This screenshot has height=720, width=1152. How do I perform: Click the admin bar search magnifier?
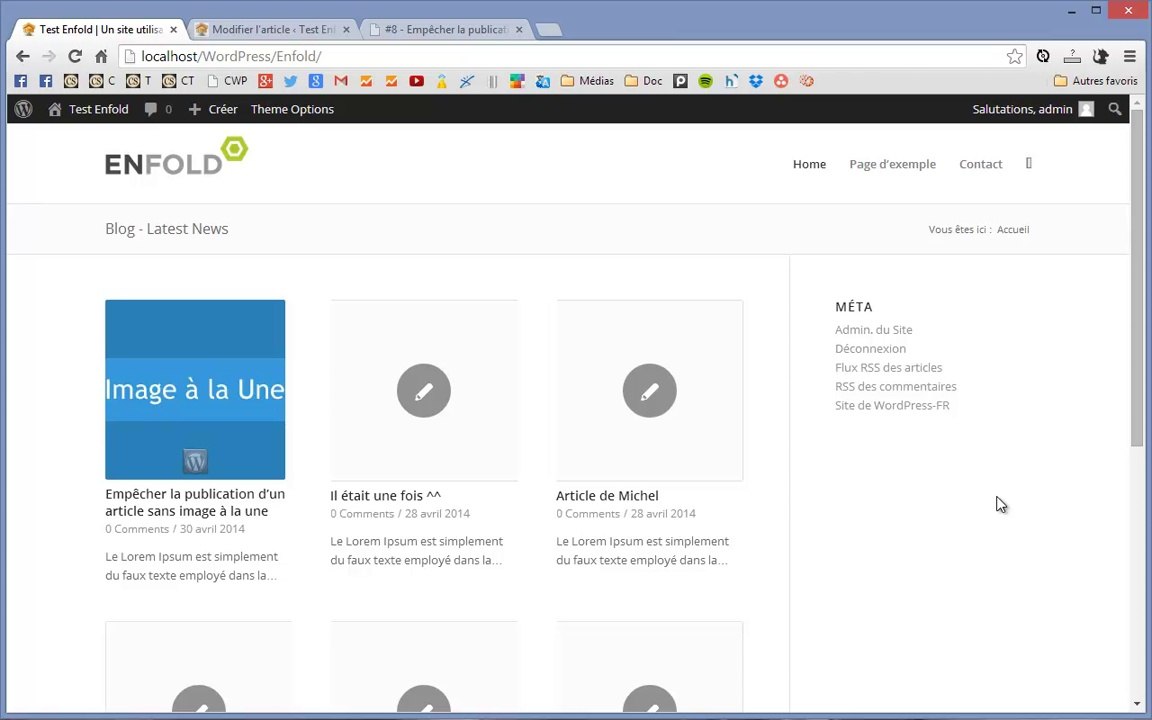tap(1115, 109)
